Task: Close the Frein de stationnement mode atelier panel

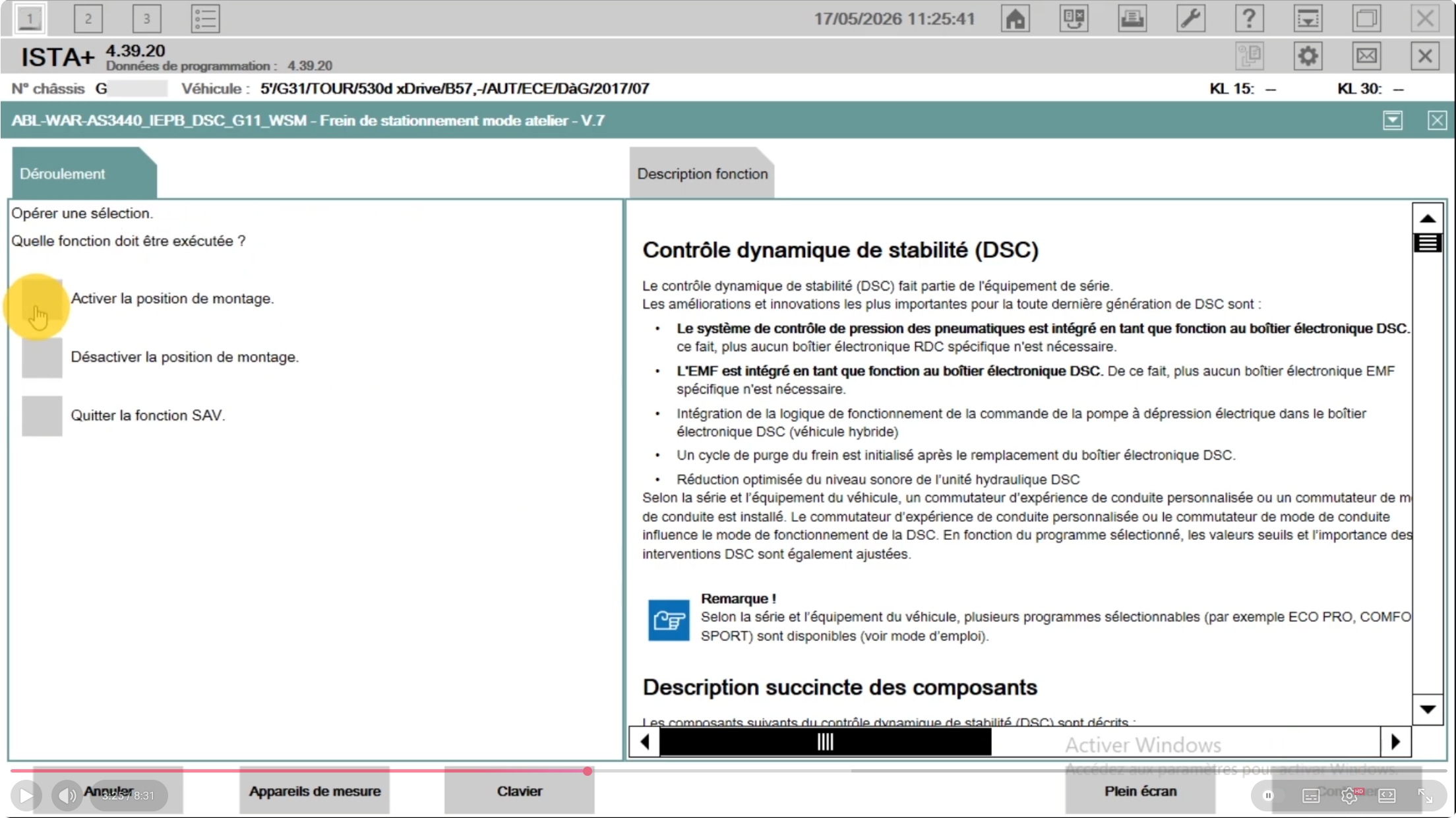Action: coord(1438,121)
